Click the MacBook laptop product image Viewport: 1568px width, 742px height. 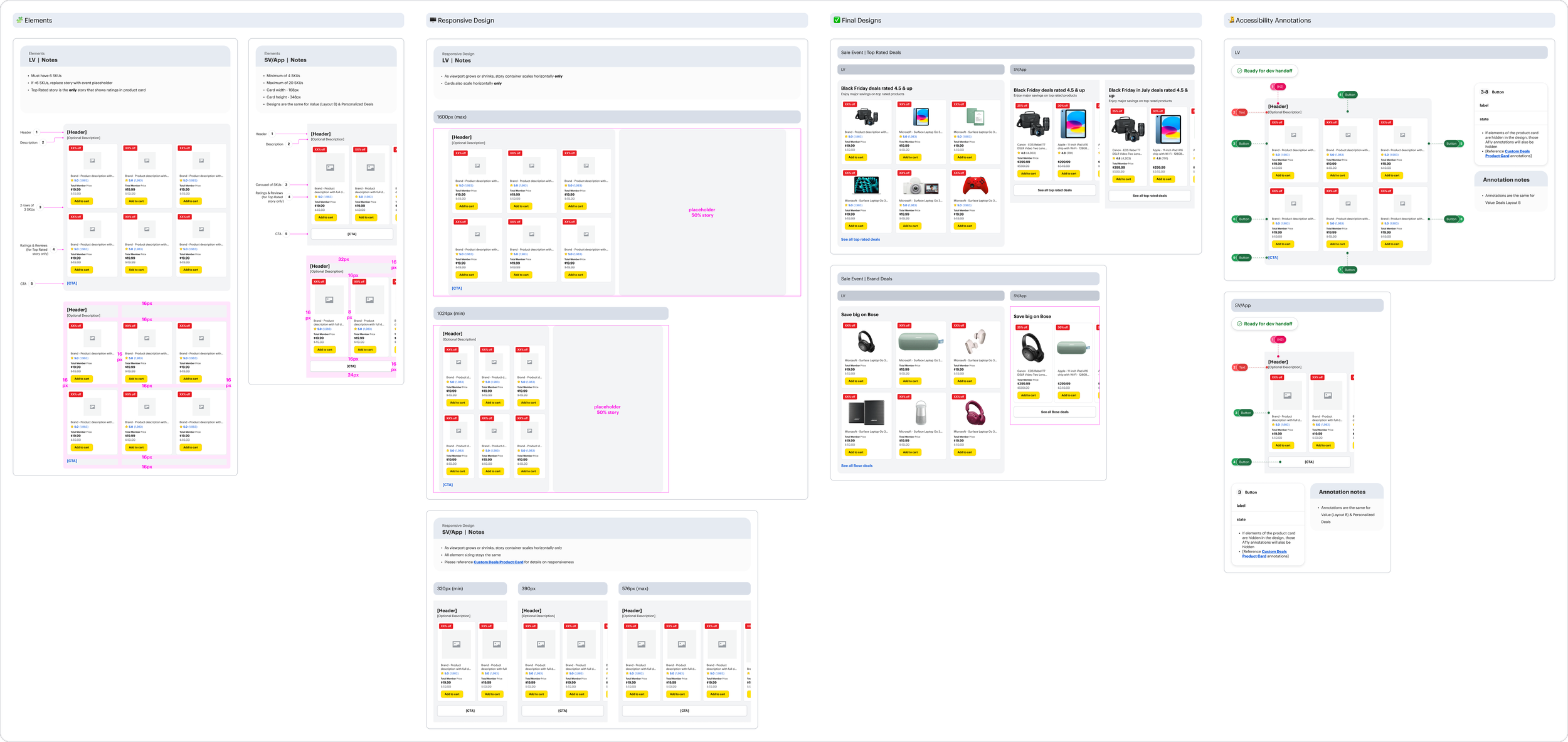[866, 186]
